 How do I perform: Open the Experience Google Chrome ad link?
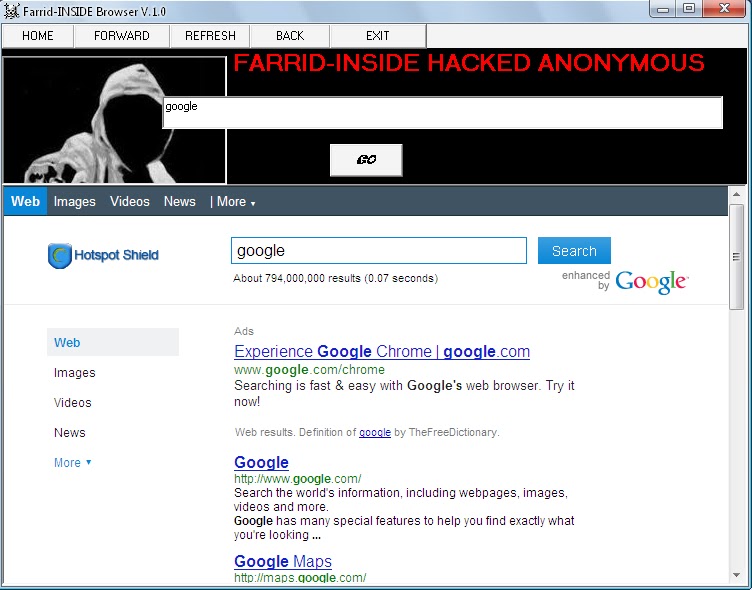[x=382, y=352]
